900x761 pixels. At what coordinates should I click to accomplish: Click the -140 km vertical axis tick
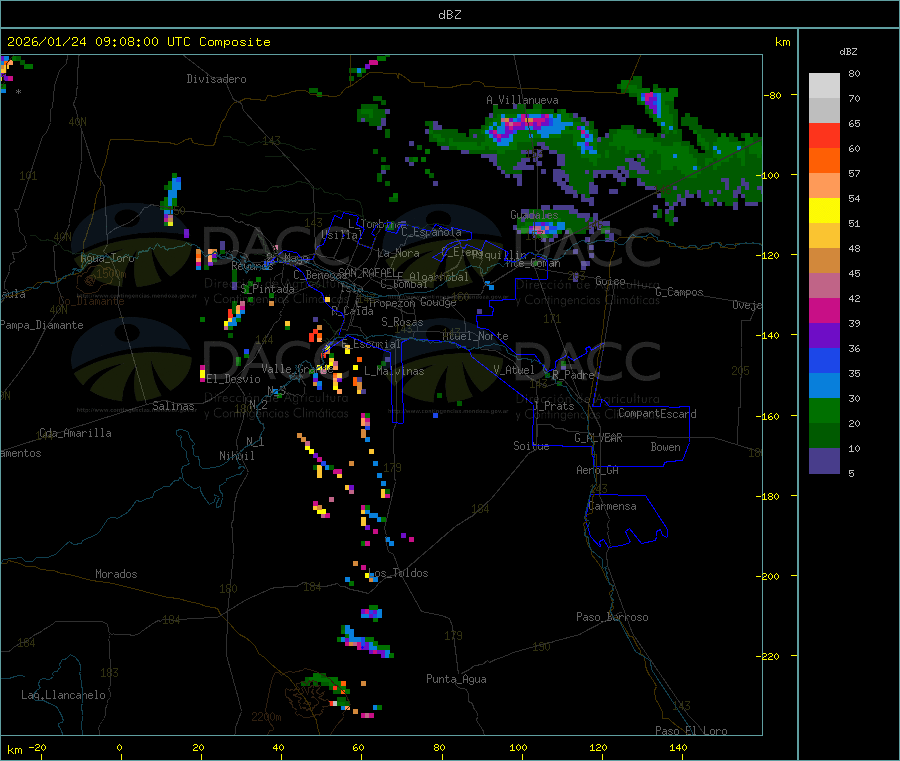770,336
